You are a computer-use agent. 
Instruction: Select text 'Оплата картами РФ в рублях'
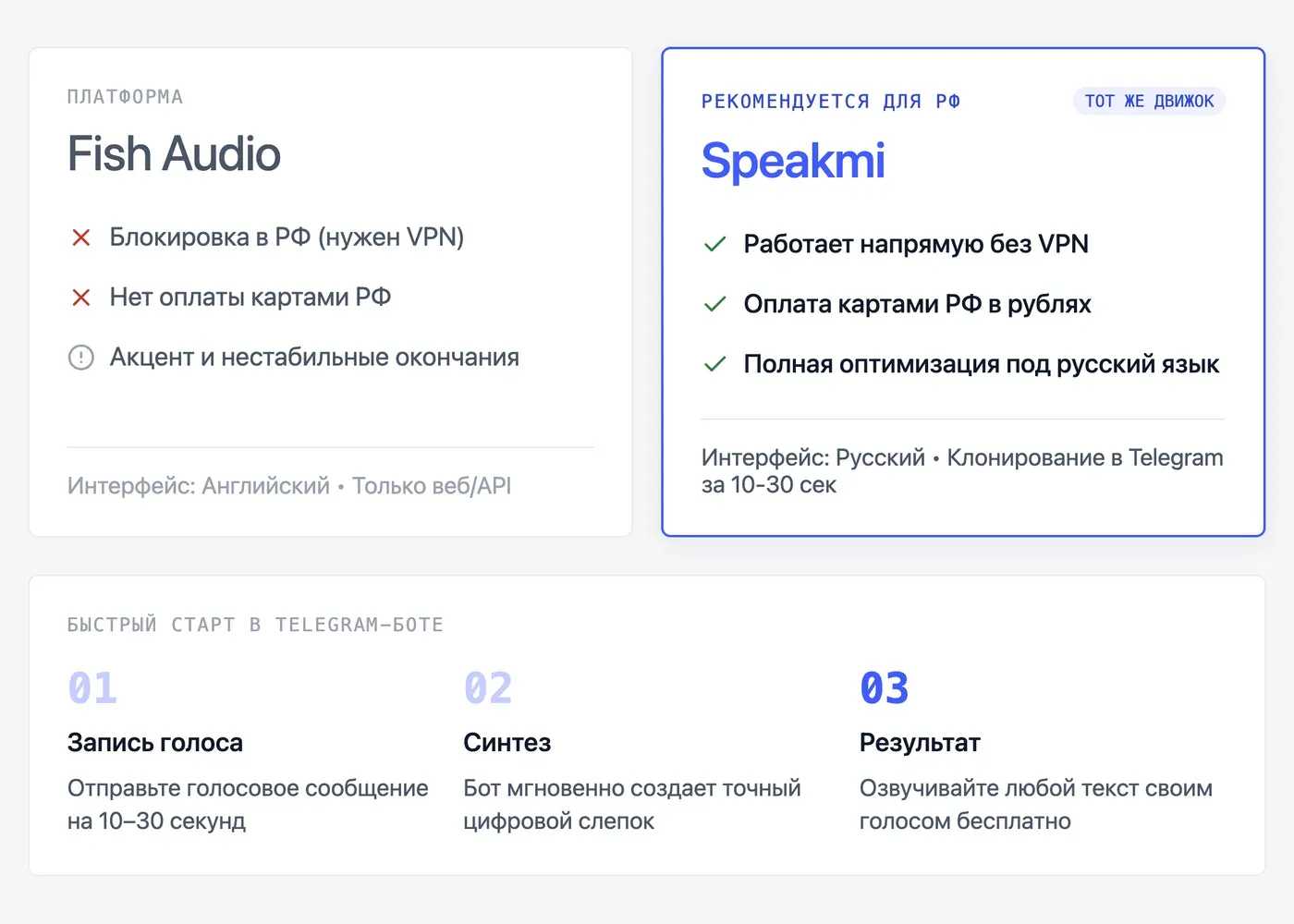pos(918,304)
